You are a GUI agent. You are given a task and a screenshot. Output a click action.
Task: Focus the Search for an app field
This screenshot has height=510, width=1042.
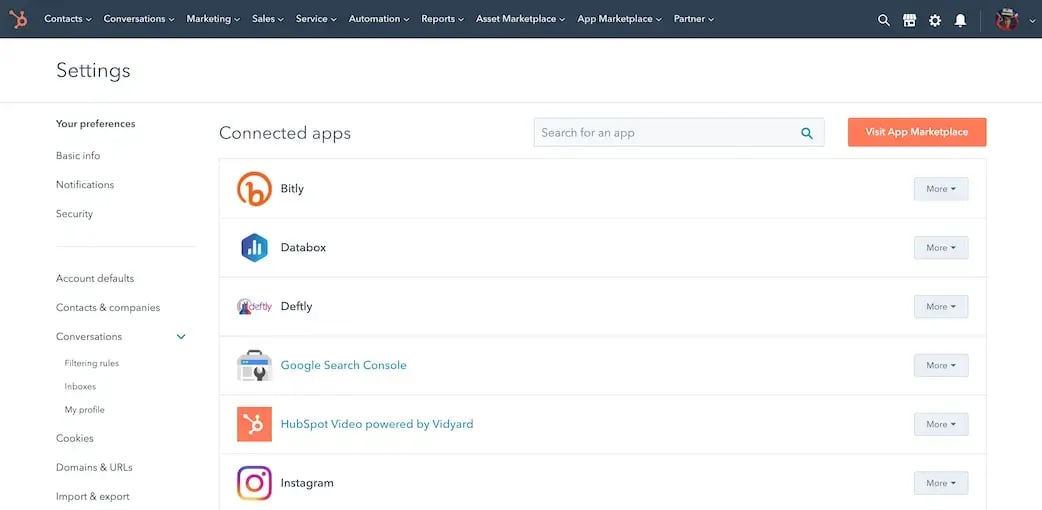tap(679, 132)
